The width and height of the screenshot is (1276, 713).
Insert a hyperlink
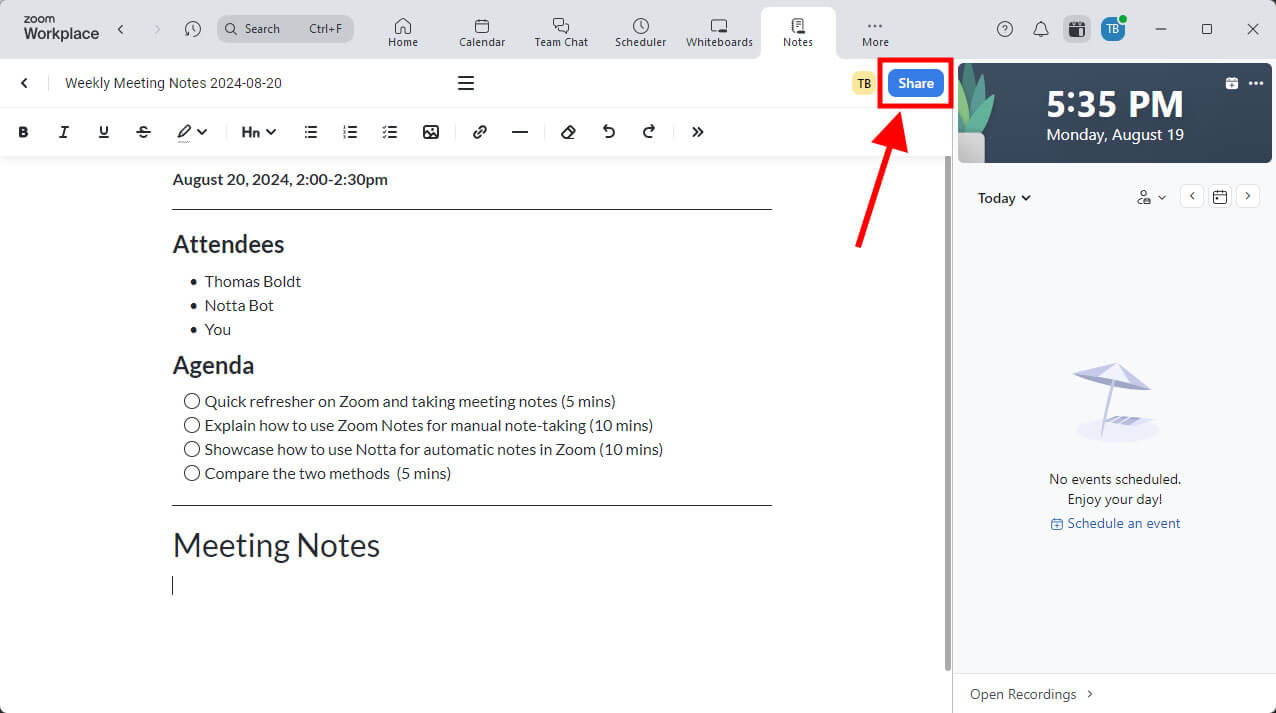coord(480,132)
